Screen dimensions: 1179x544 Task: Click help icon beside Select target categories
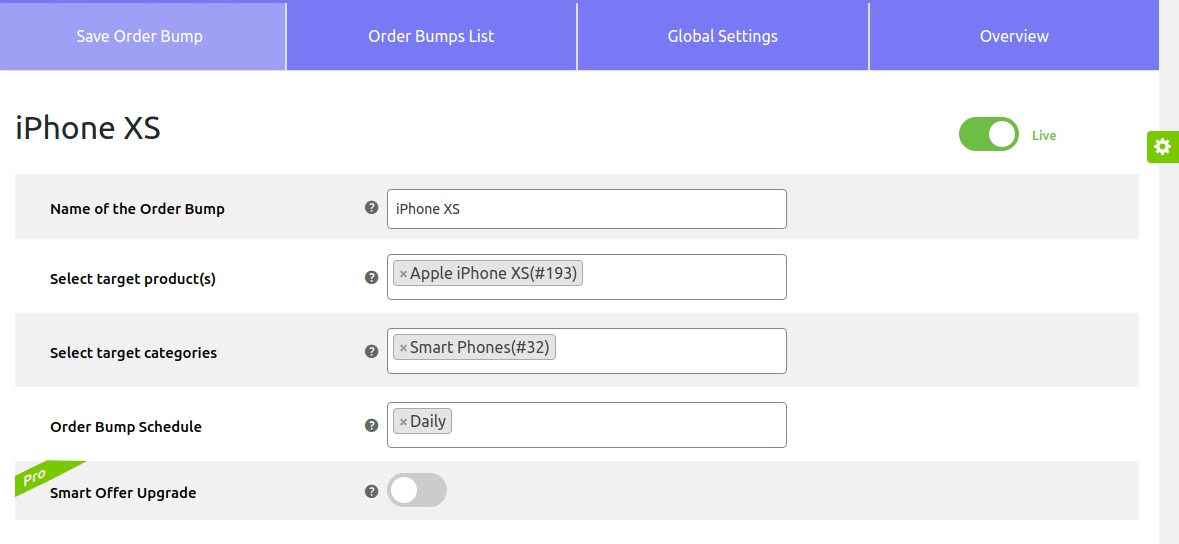point(372,351)
